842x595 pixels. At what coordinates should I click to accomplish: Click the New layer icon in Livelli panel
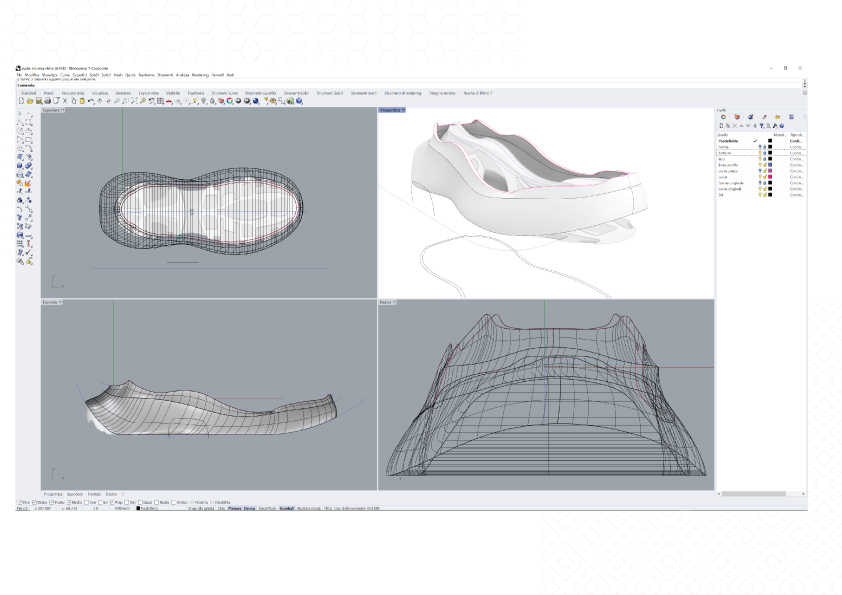[x=721, y=126]
